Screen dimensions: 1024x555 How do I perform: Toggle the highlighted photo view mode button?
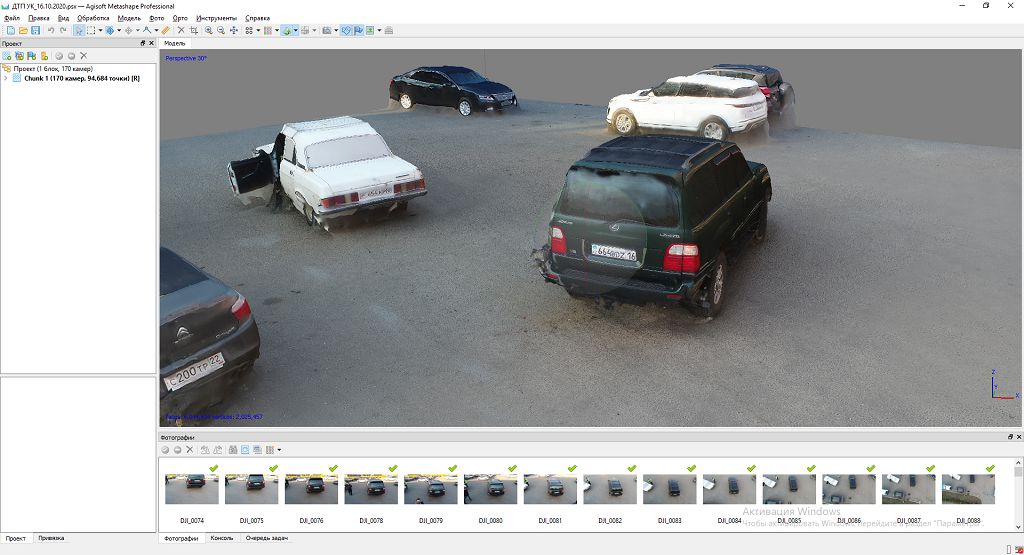coord(245,450)
